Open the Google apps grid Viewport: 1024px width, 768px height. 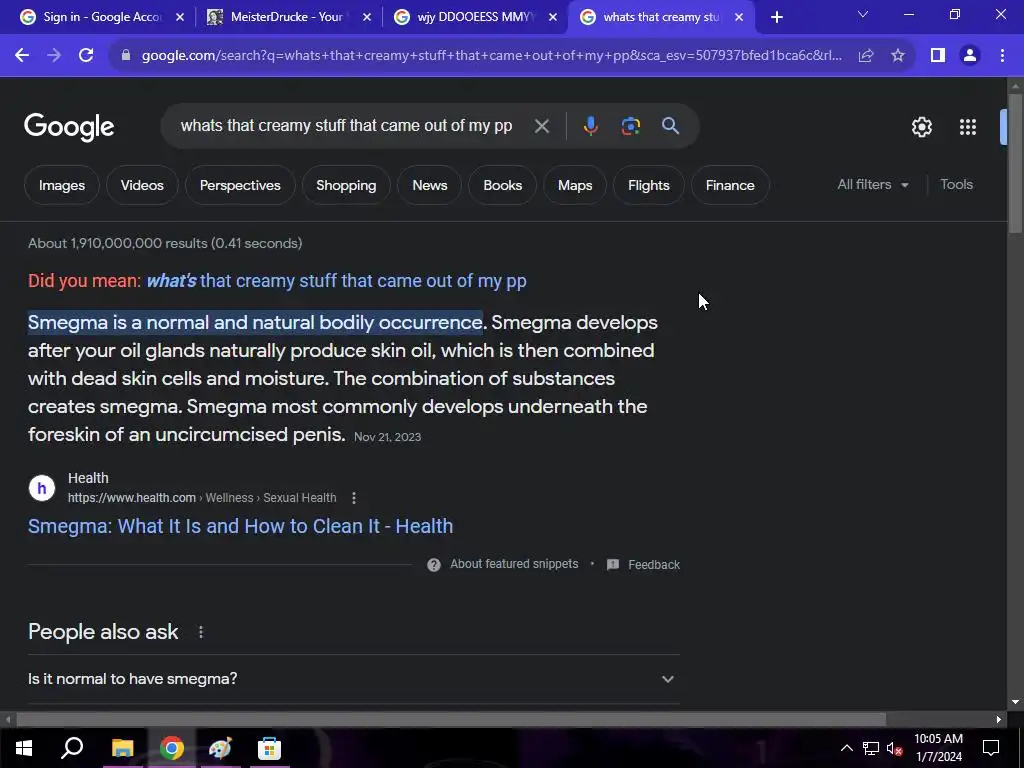(x=968, y=127)
